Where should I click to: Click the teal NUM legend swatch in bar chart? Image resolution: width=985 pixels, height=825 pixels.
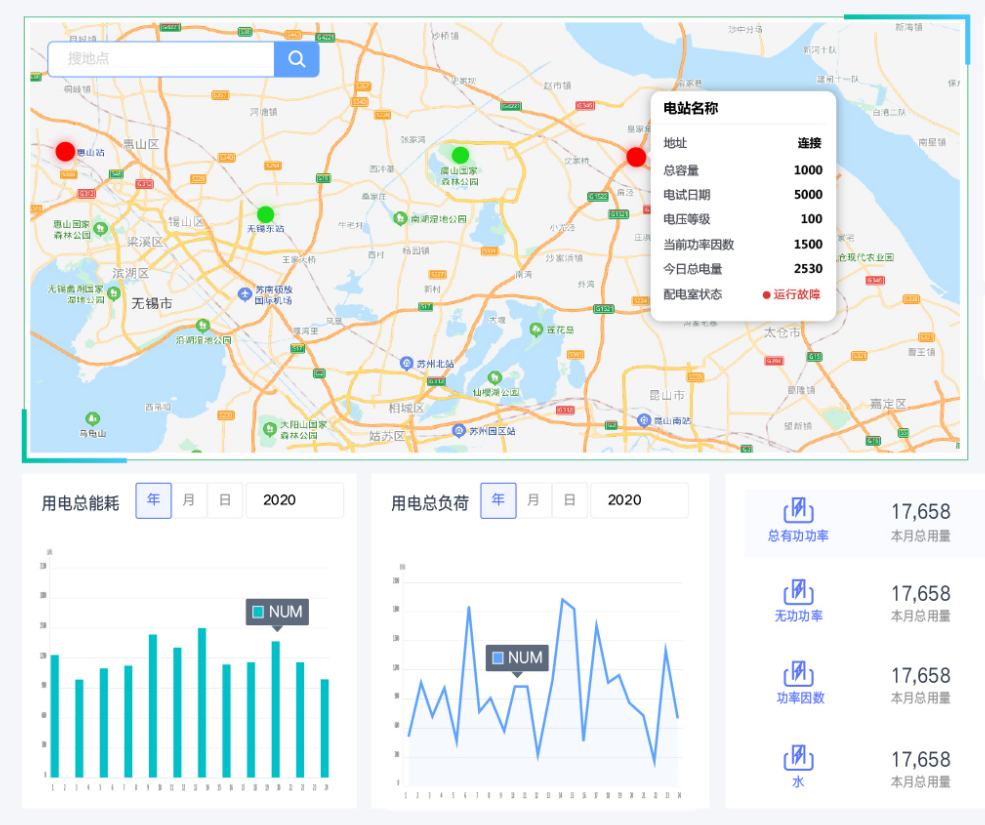click(x=258, y=612)
